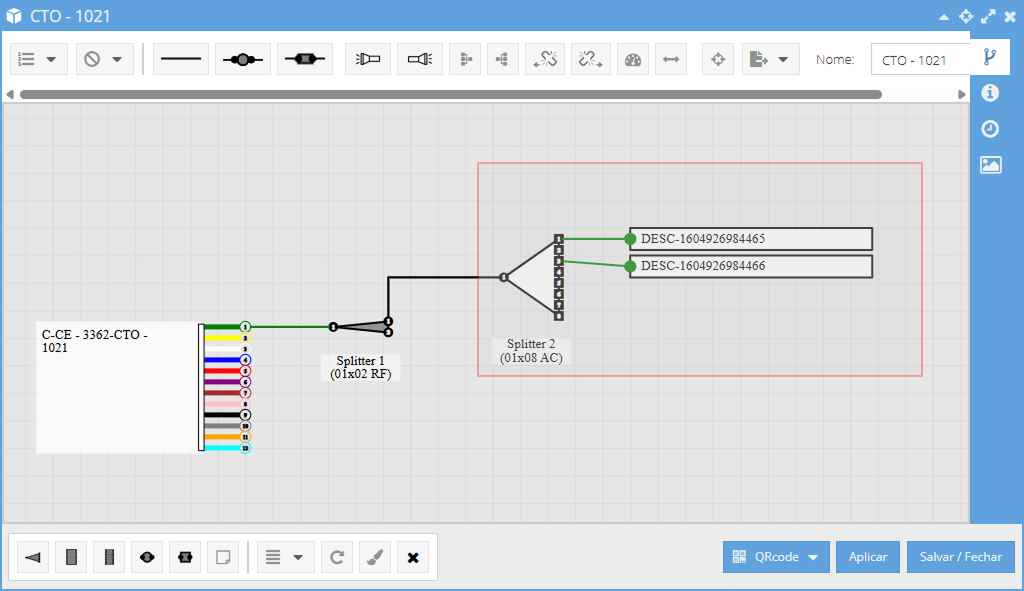Open the align lines dropdown in bottom toolbar

pyautogui.click(x=285, y=557)
